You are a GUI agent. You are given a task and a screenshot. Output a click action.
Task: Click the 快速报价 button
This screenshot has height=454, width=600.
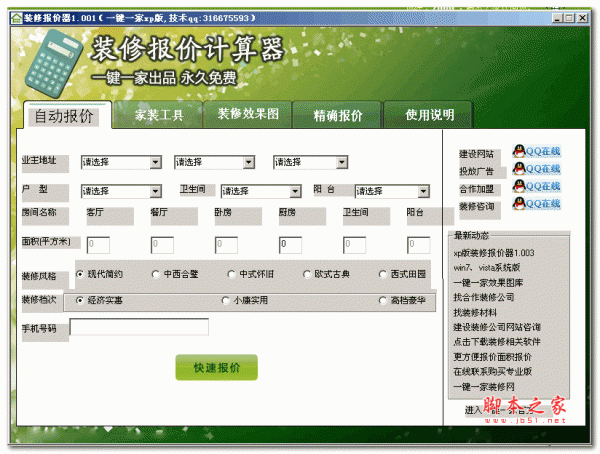217,367
